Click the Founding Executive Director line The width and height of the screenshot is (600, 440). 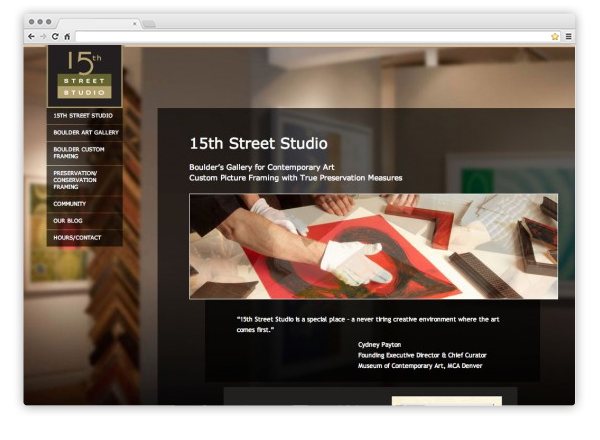point(422,355)
